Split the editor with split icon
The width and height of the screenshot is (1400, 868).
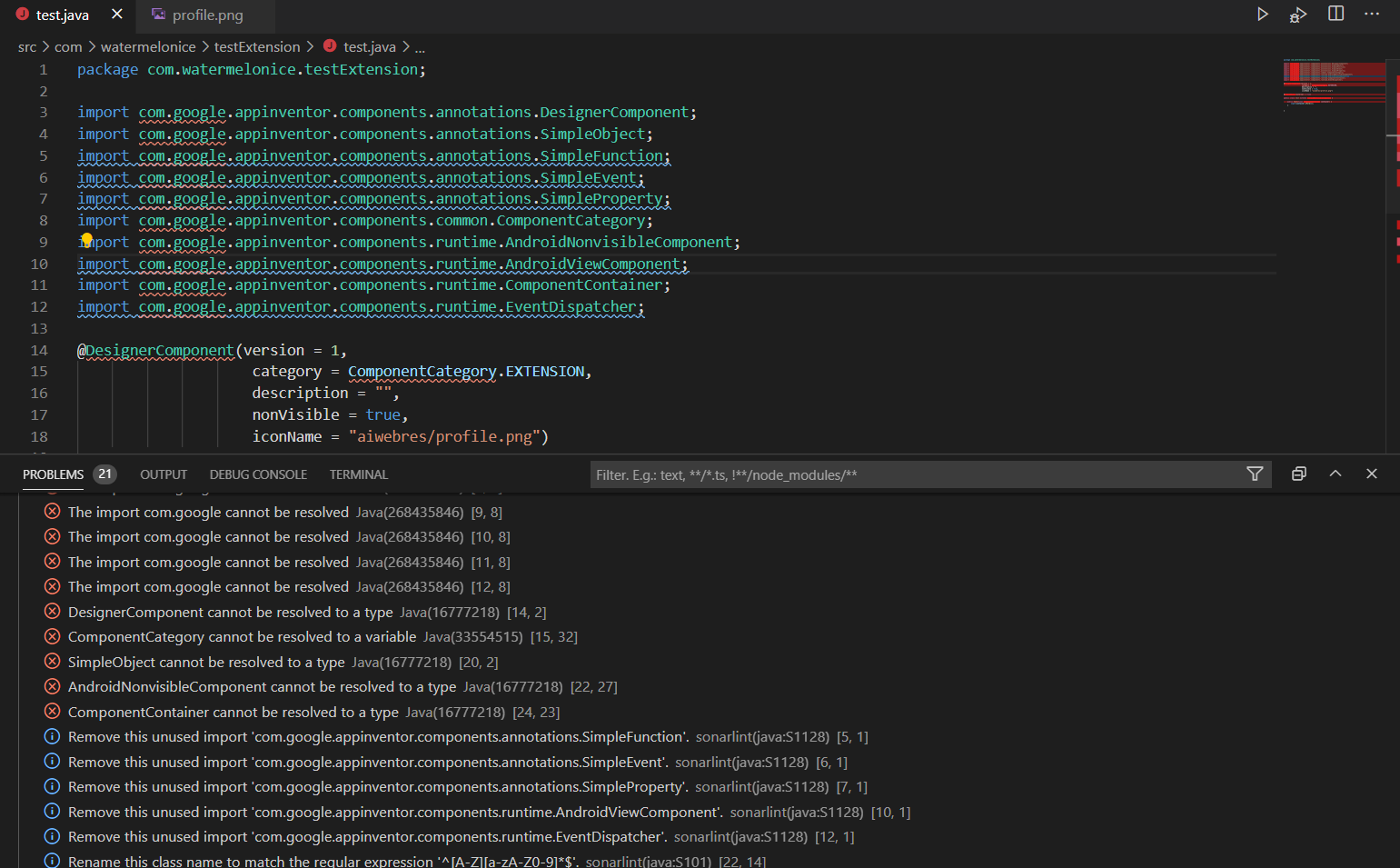1335,14
